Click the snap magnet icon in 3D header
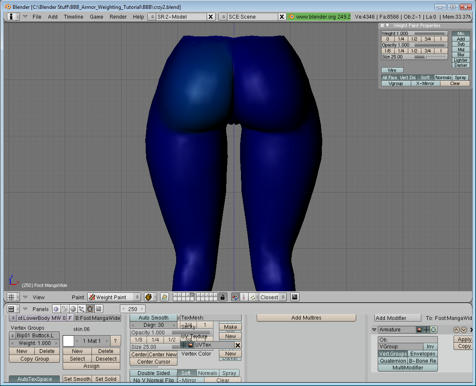Viewport: 476px width, 386px height. point(235,297)
